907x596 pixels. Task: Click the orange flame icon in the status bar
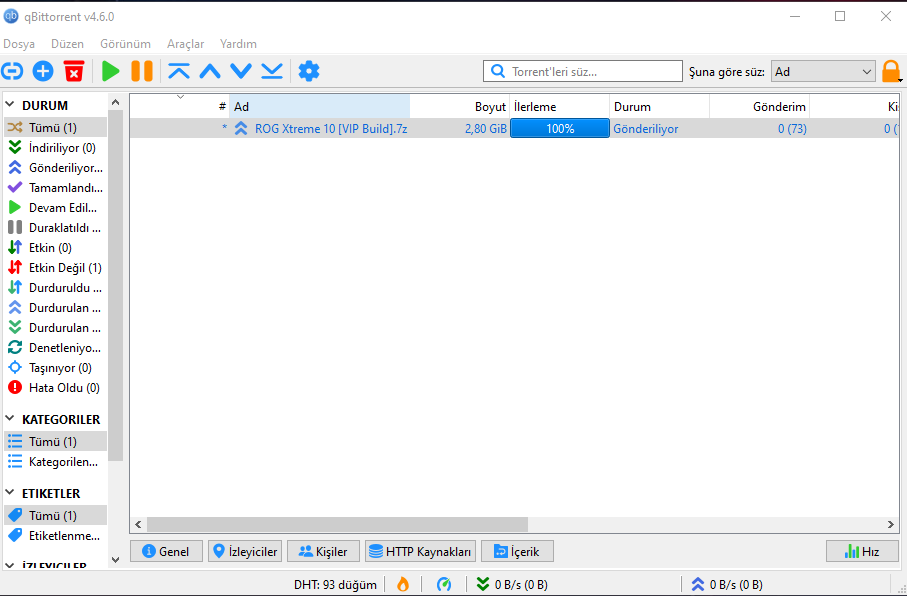(x=403, y=584)
